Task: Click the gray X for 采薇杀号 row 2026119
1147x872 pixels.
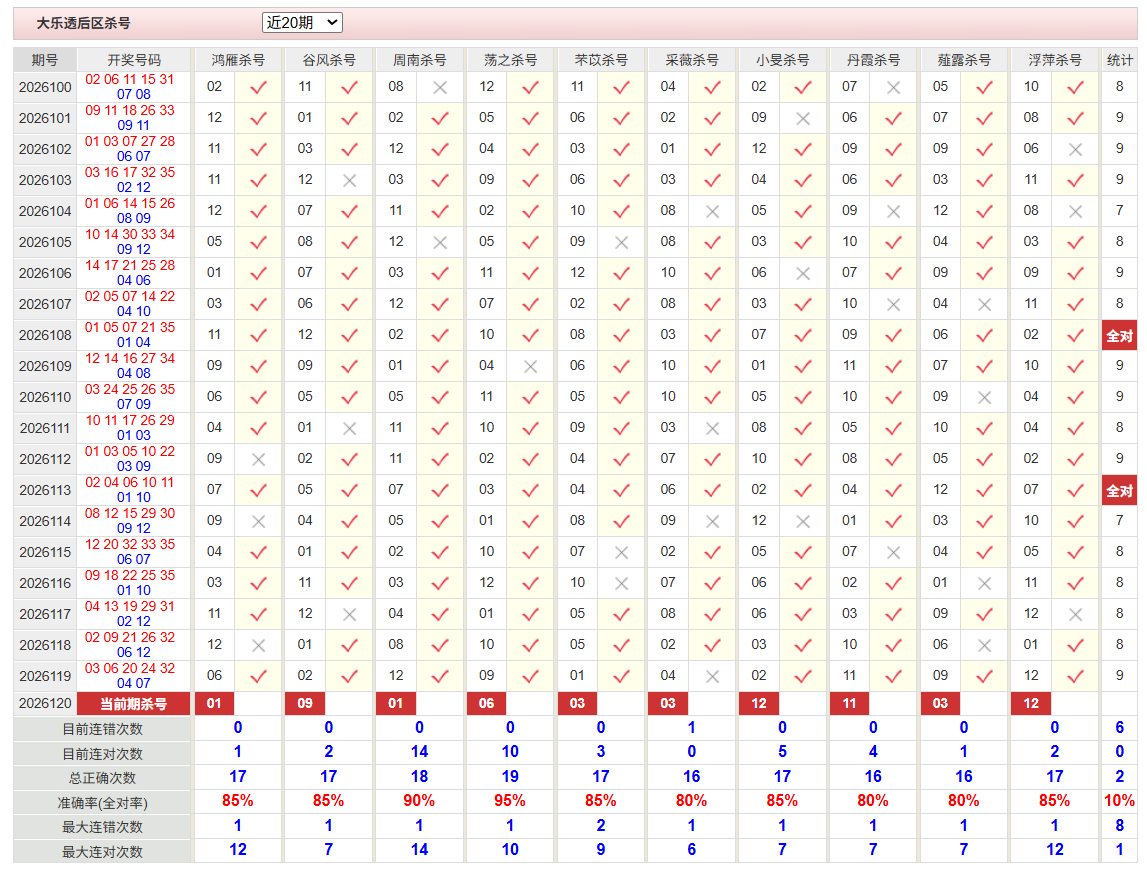Action: [712, 677]
